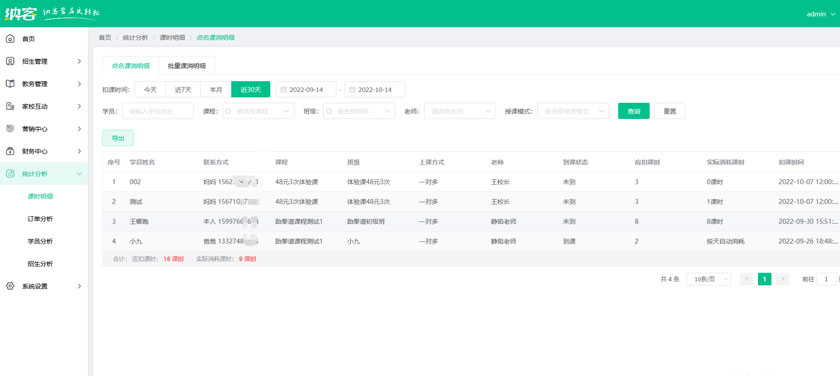This screenshot has width=840, height=376.
Task: Expand the 财务中心 menu chevron
Action: click(x=79, y=152)
